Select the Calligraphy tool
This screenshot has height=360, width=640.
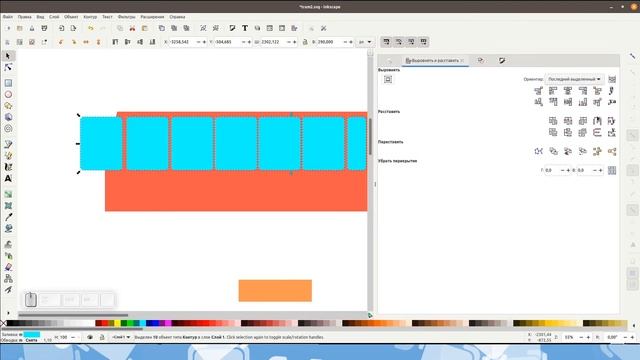tap(8, 167)
